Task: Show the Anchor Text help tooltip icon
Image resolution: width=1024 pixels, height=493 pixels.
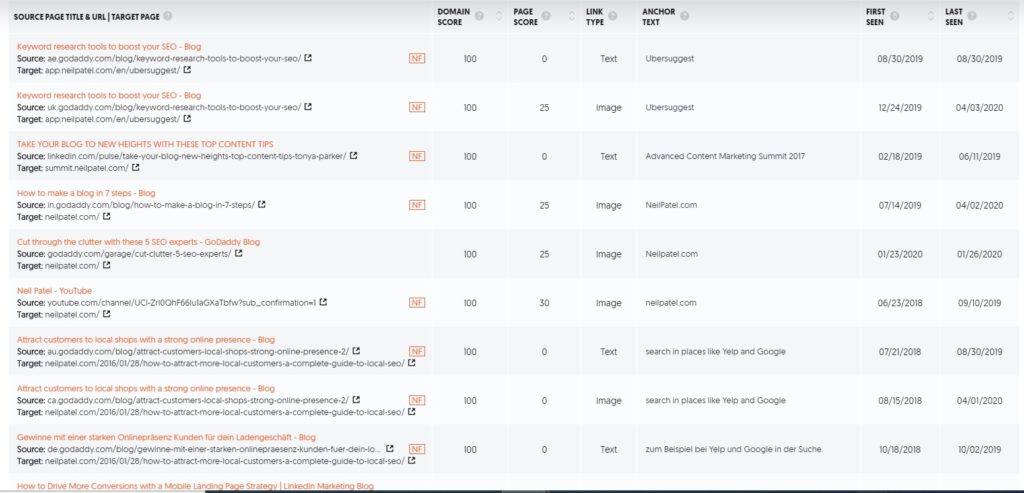Action: click(684, 16)
